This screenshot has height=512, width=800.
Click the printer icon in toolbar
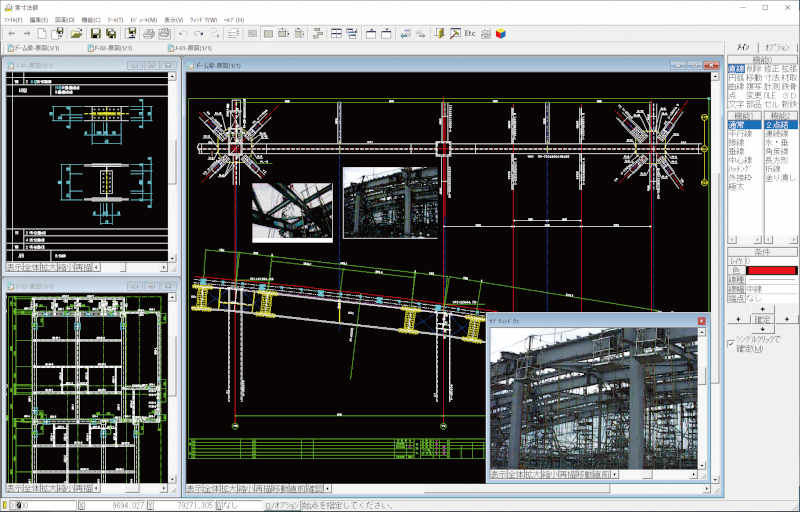tap(148, 34)
